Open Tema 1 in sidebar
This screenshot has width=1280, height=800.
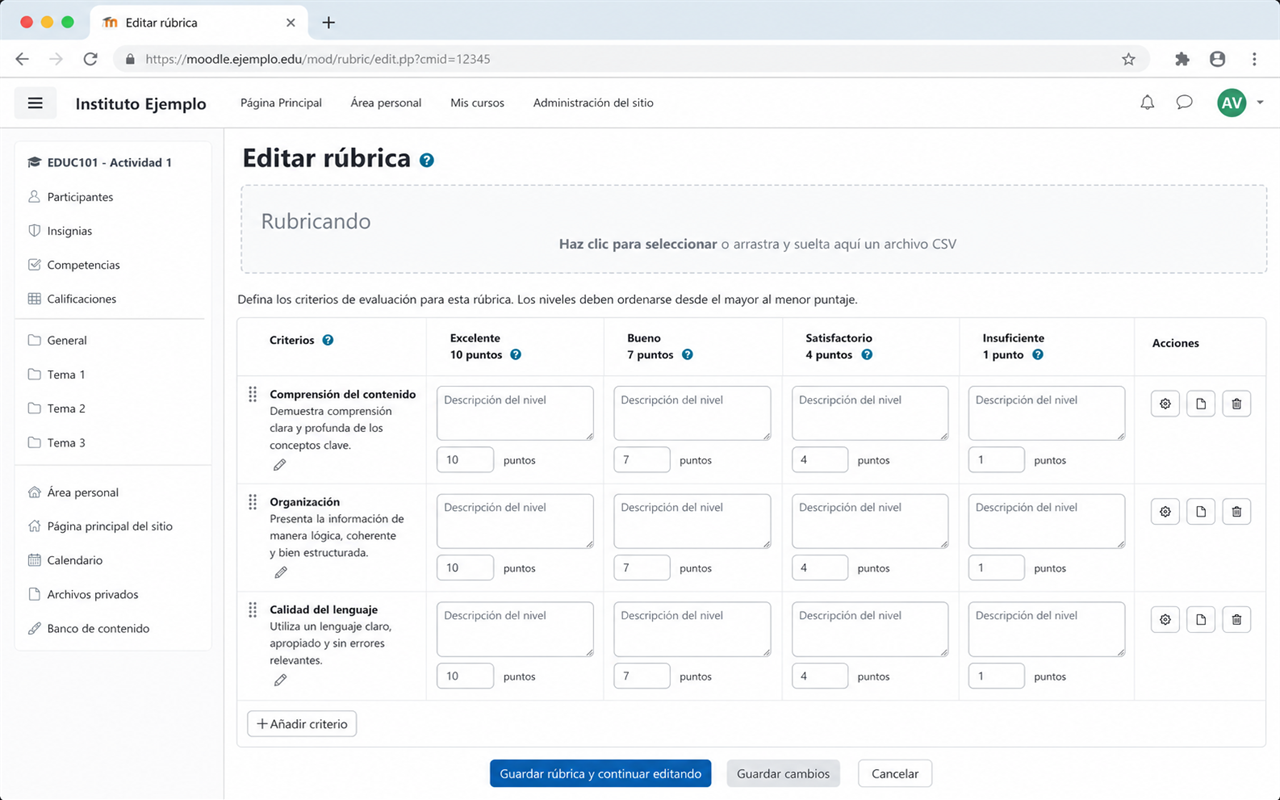[x=66, y=374]
